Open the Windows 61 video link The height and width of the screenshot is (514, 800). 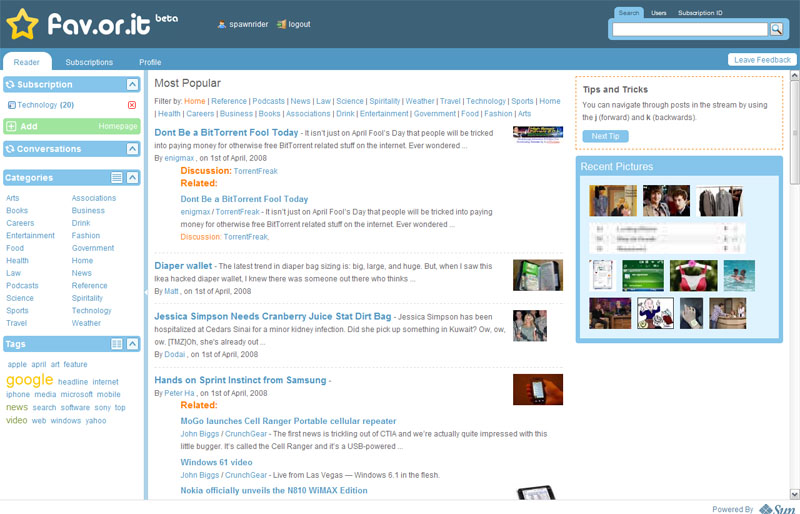click(x=216, y=462)
